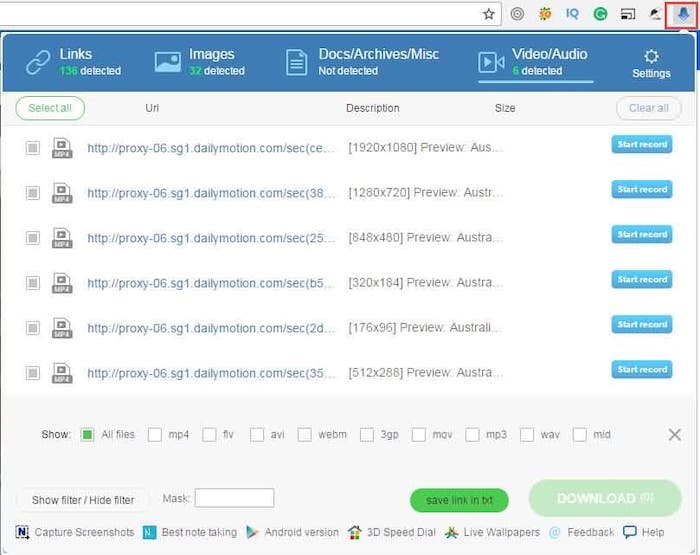
Task: Open the cast screen extension icon
Action: (x=628, y=14)
